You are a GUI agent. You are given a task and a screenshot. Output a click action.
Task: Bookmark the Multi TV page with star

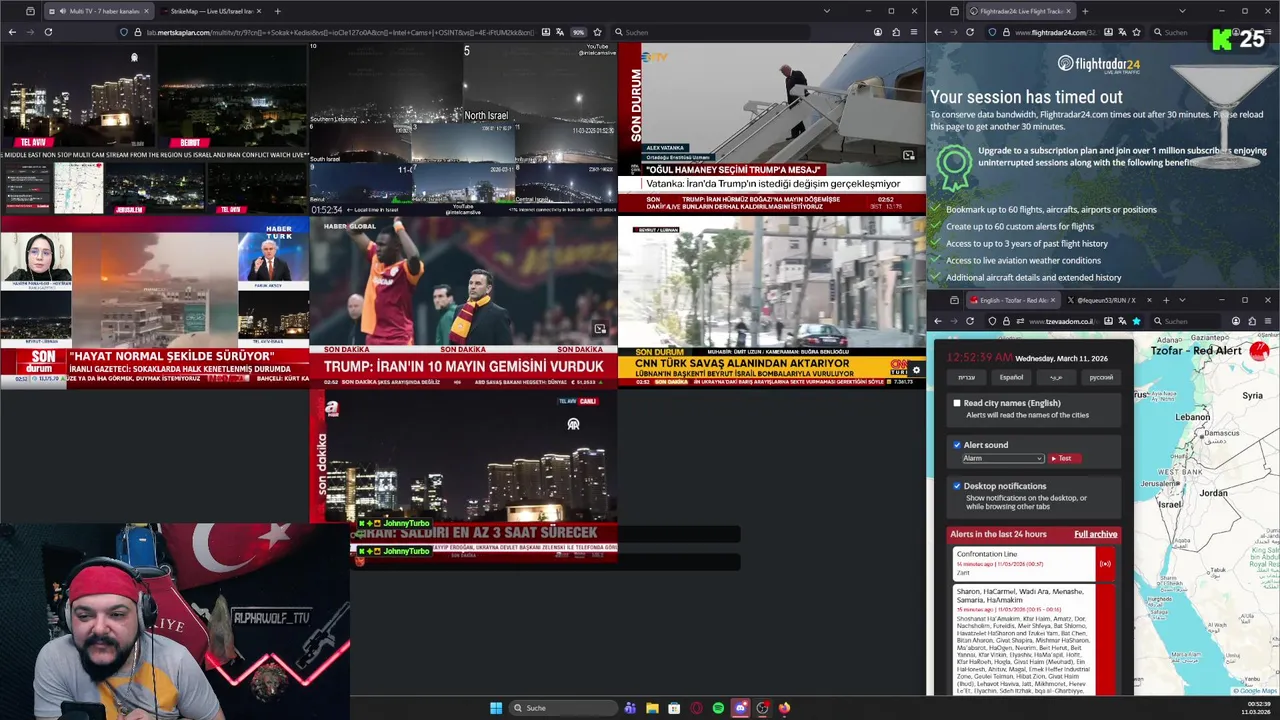click(x=597, y=32)
